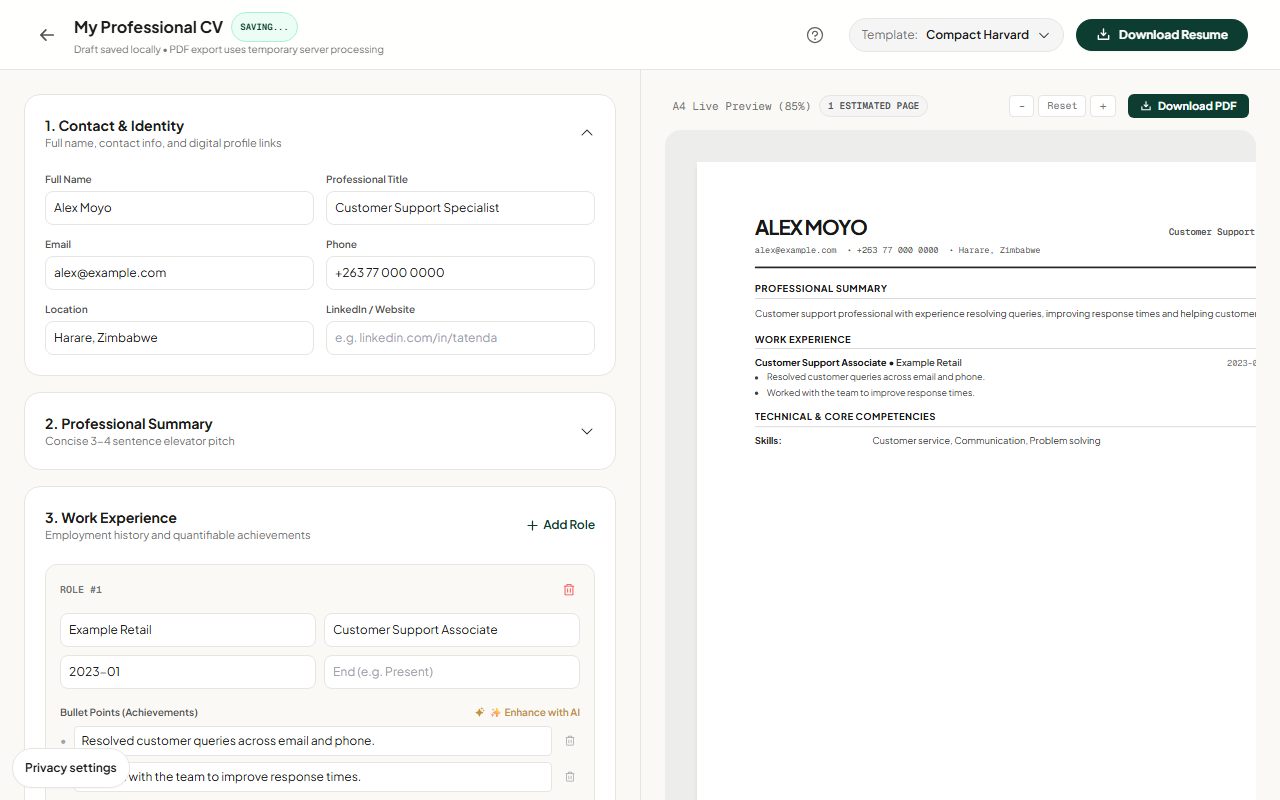The height and width of the screenshot is (800, 1280).
Task: Zoom in preview with plus button
Action: point(1103,106)
